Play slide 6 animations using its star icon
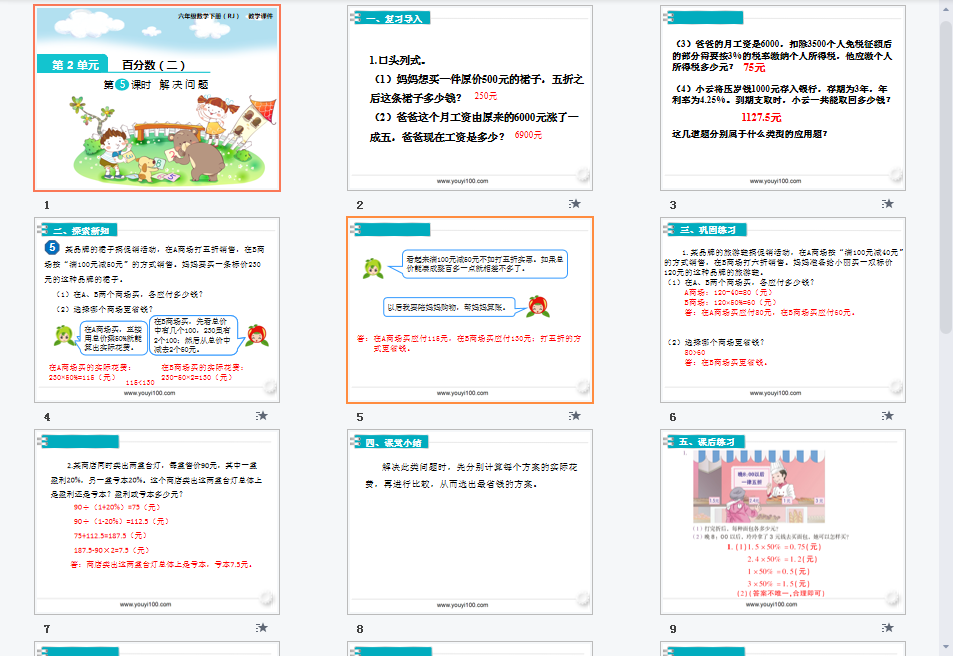The width and height of the screenshot is (953, 656). pos(887,416)
